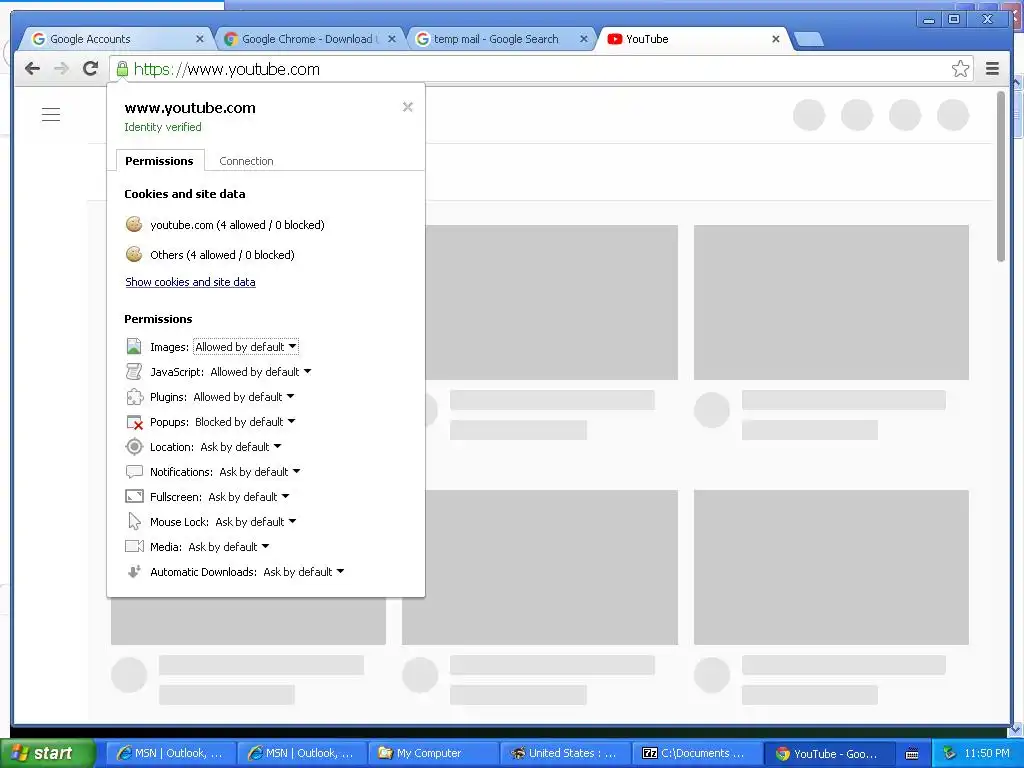Select the YouTube browser tab
Screen dimensions: 1024x768
tap(692, 39)
